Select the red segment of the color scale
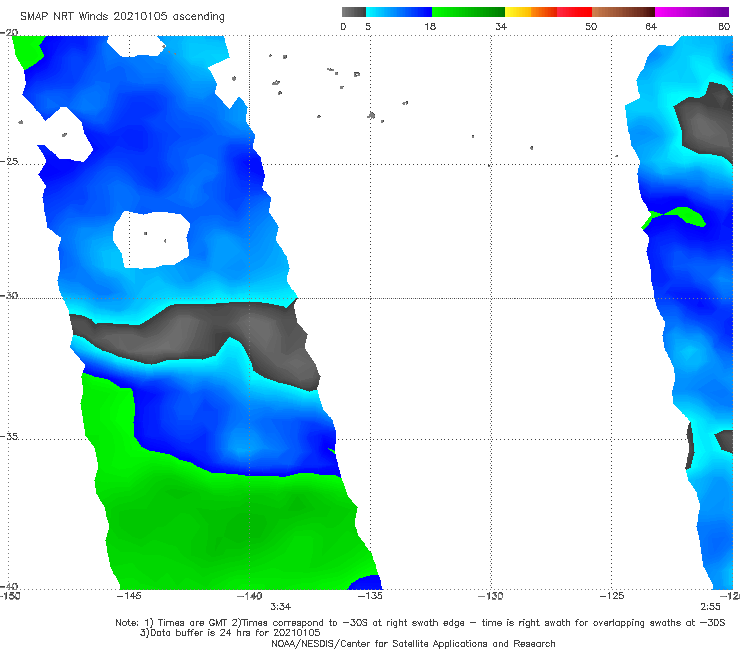This screenshot has height=650, width=740. 574,12
